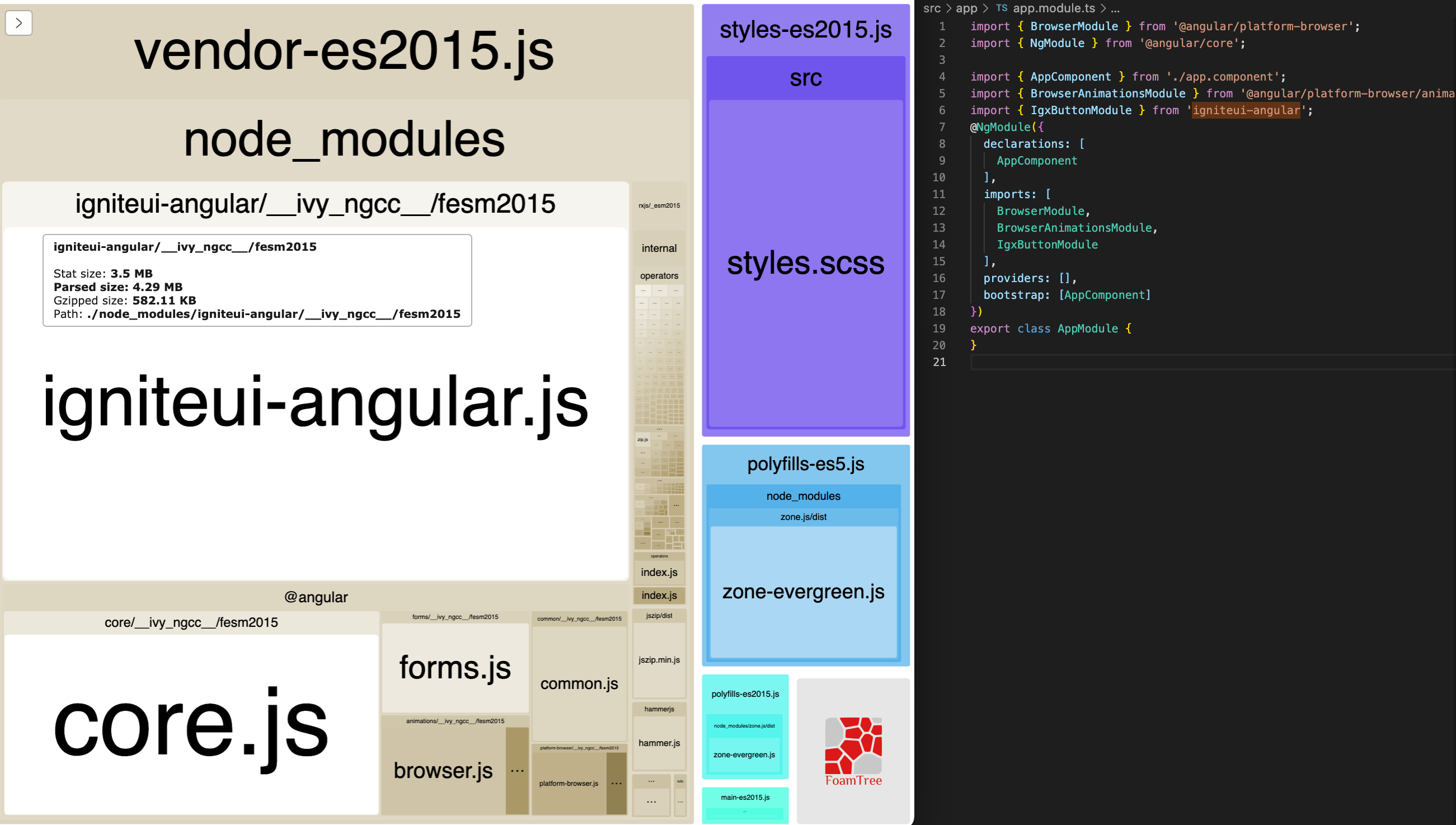Click the animations/__ivy_ngcc__/fesm2015 label

pyautogui.click(x=455, y=721)
